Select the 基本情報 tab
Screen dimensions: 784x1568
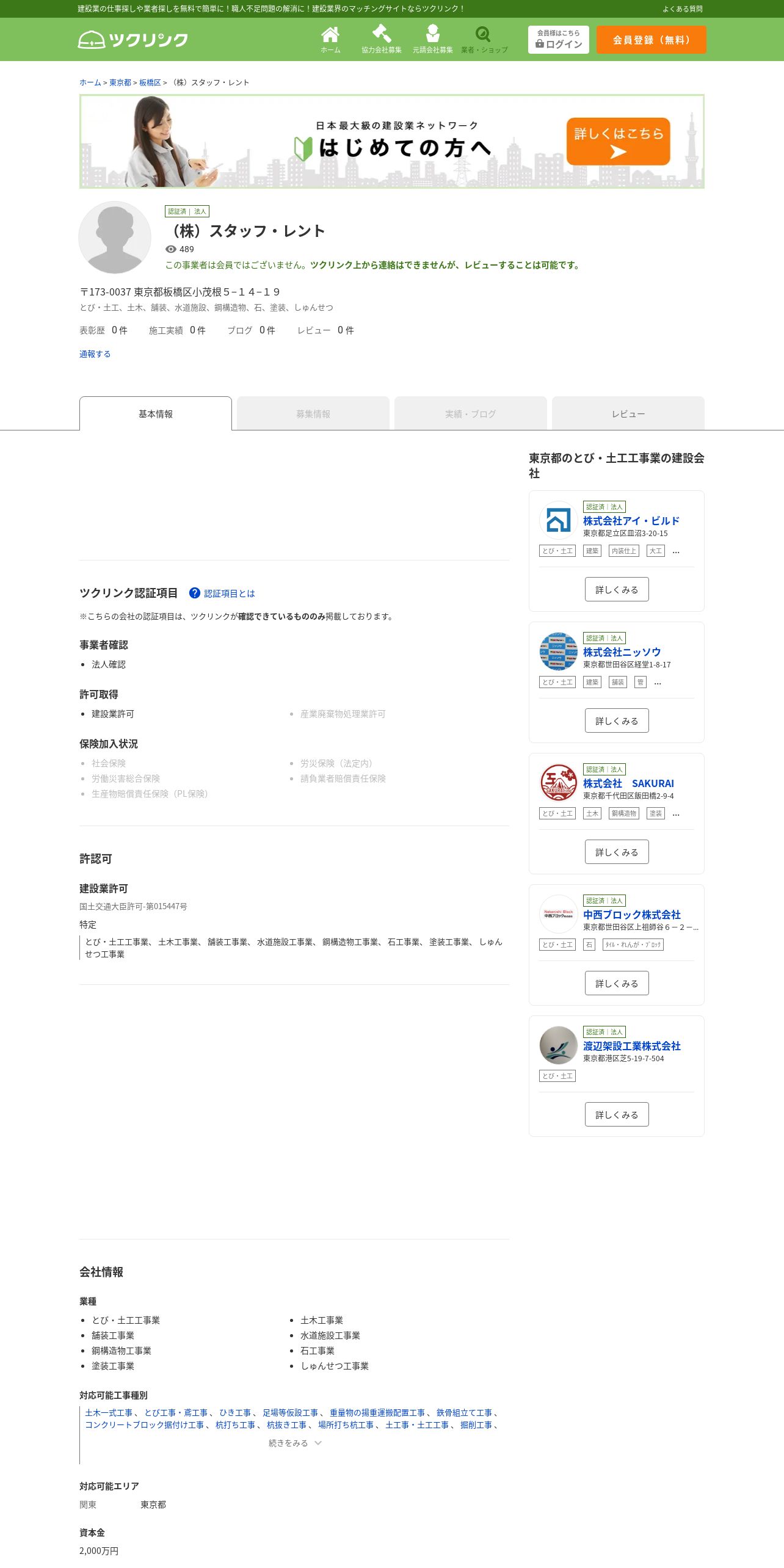point(156,413)
